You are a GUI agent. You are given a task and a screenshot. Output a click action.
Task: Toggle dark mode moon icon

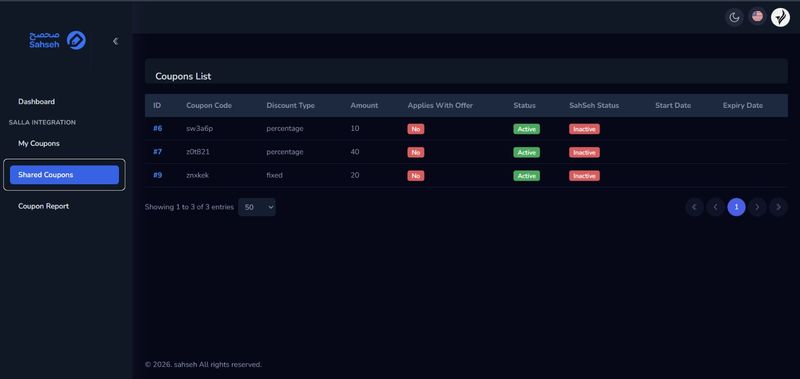(734, 17)
